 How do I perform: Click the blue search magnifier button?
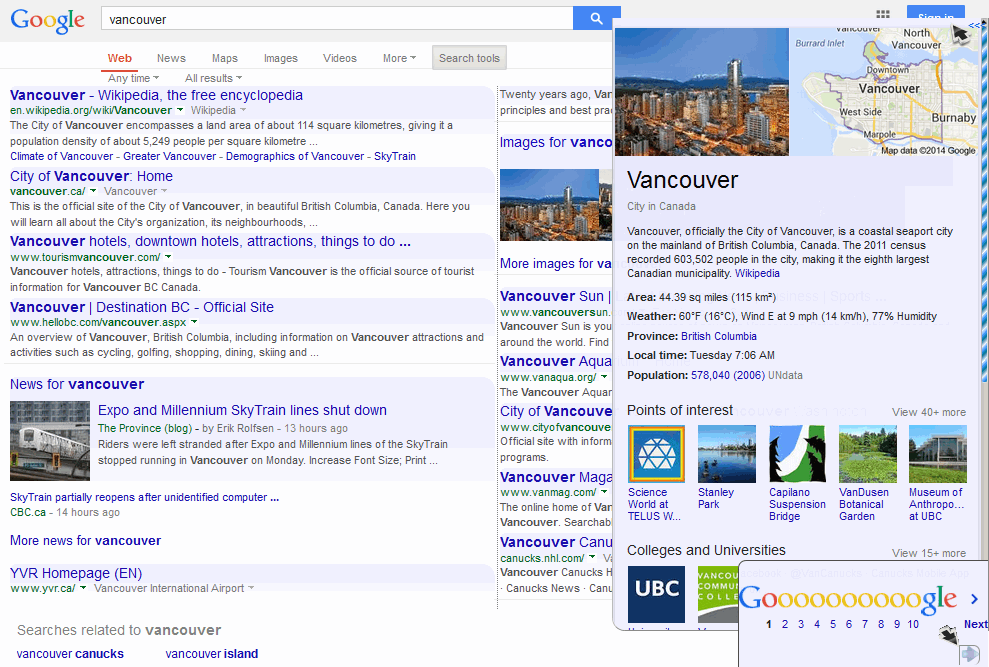tap(597, 18)
